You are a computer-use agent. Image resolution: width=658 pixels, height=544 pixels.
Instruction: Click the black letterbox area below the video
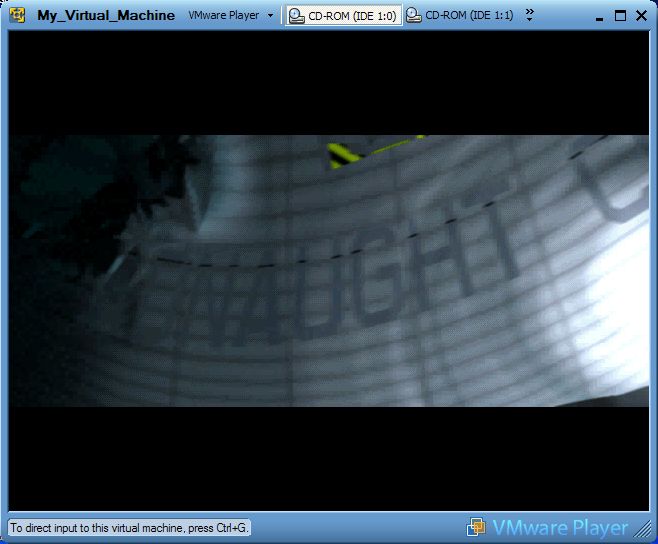(x=328, y=458)
